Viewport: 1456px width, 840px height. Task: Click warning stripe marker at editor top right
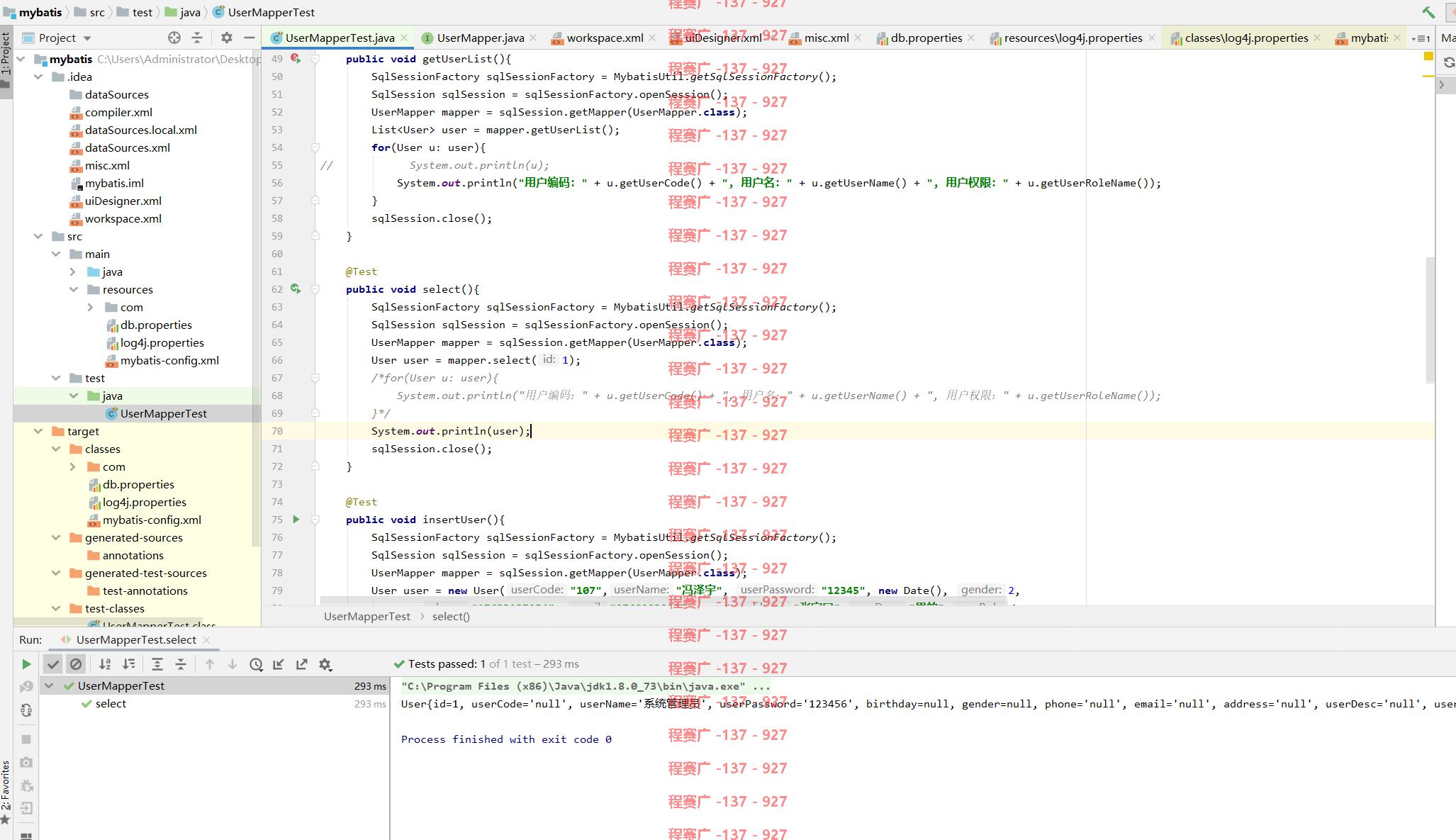click(1428, 55)
